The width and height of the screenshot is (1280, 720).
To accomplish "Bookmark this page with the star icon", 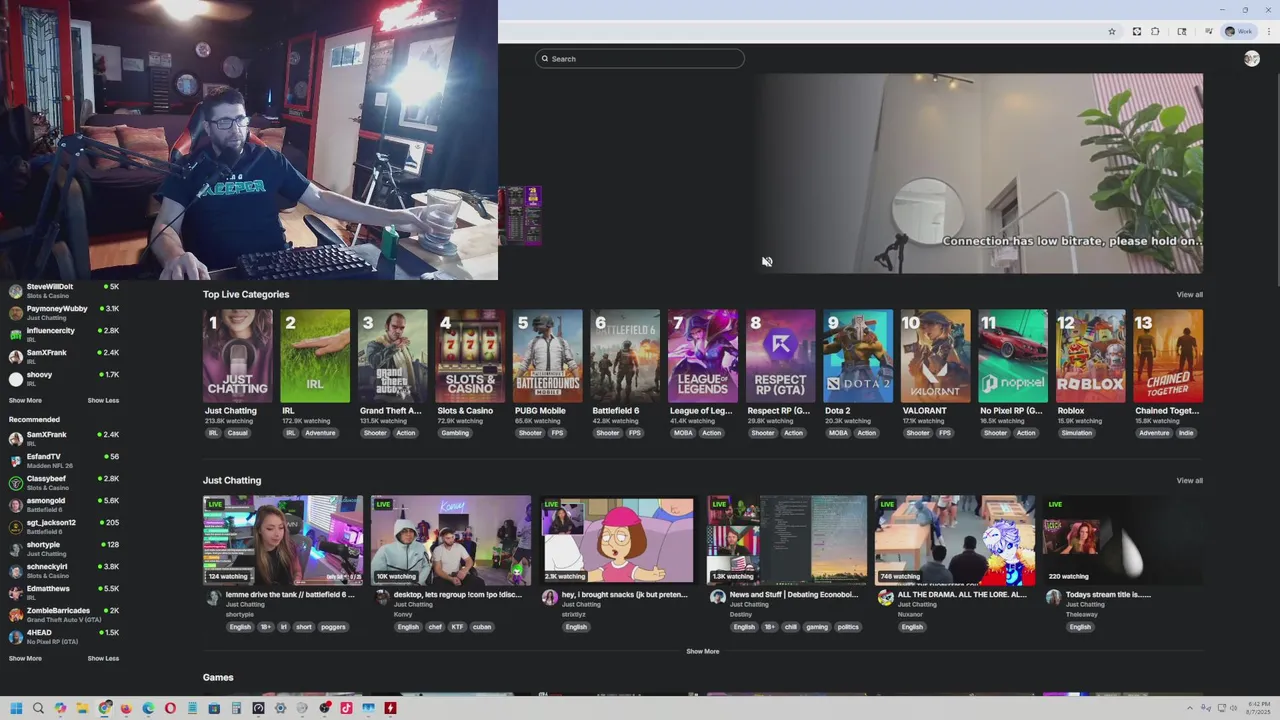I will tap(1111, 32).
